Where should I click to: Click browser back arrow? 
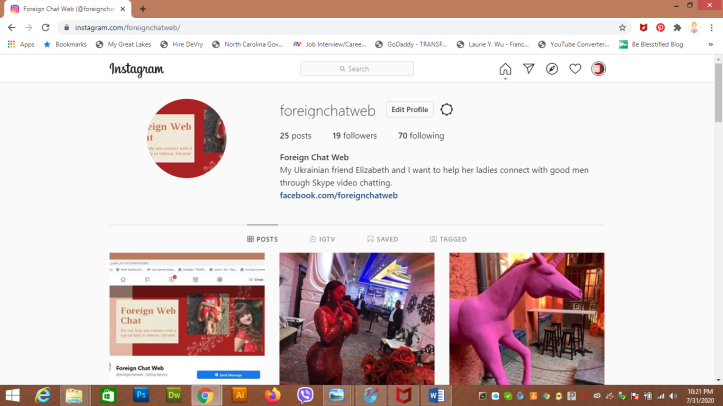pos(12,28)
